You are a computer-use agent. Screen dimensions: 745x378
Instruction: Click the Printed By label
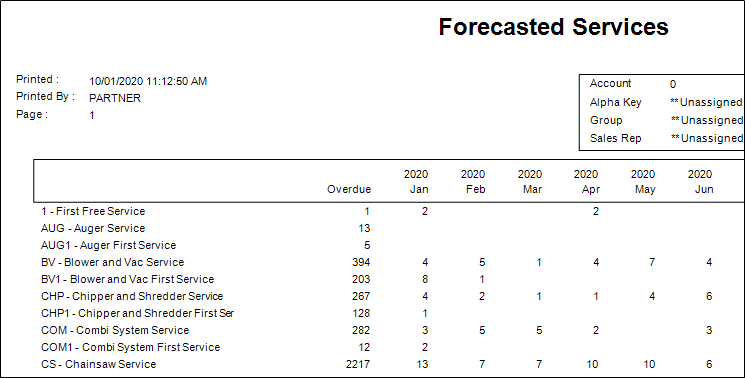pyautogui.click(x=46, y=96)
